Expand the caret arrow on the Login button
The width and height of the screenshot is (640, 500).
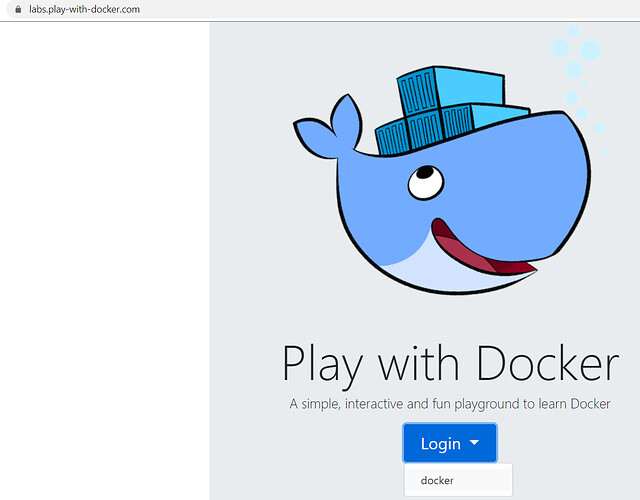[475, 443]
